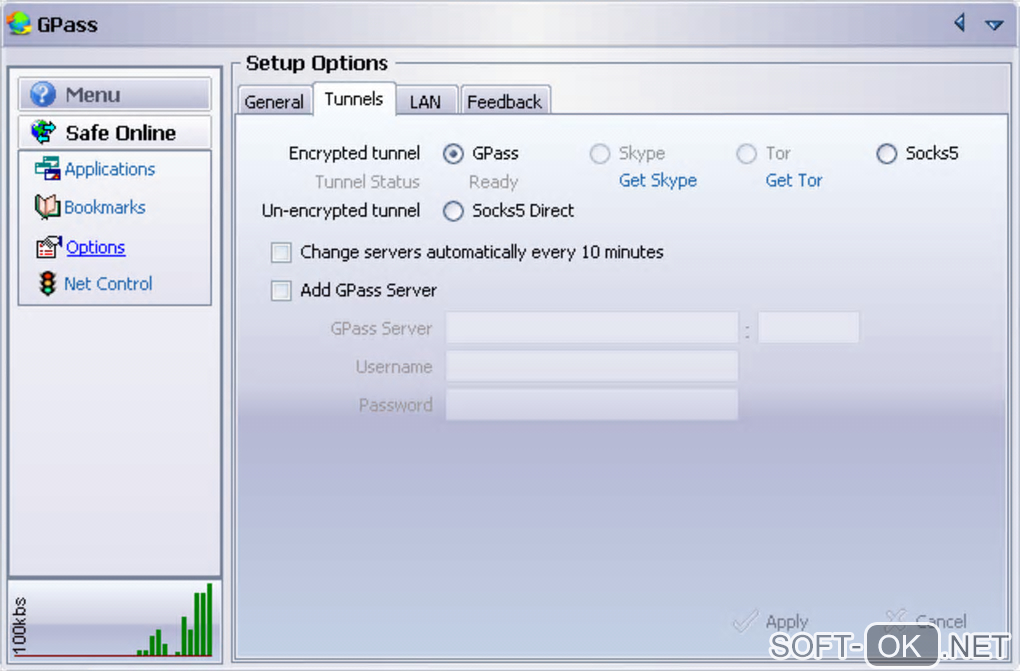
Task: Click the Bookmarks book icon
Action: click(x=47, y=207)
